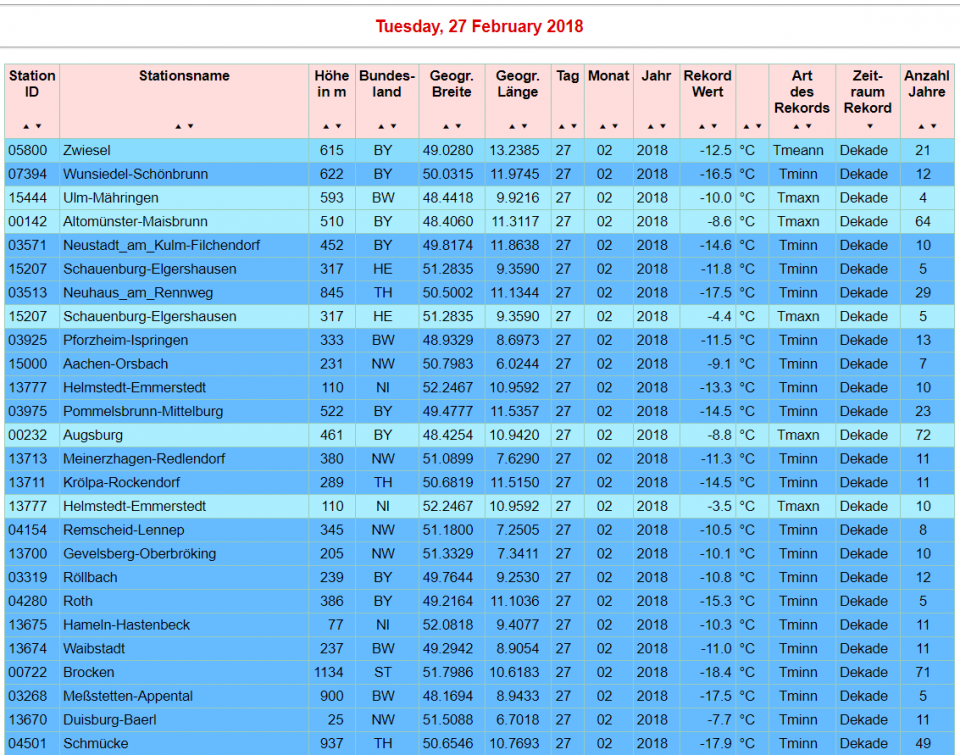Screen dimensions: 960x755
Task: Sort Stationsname column descending
Action: [x=190, y=127]
